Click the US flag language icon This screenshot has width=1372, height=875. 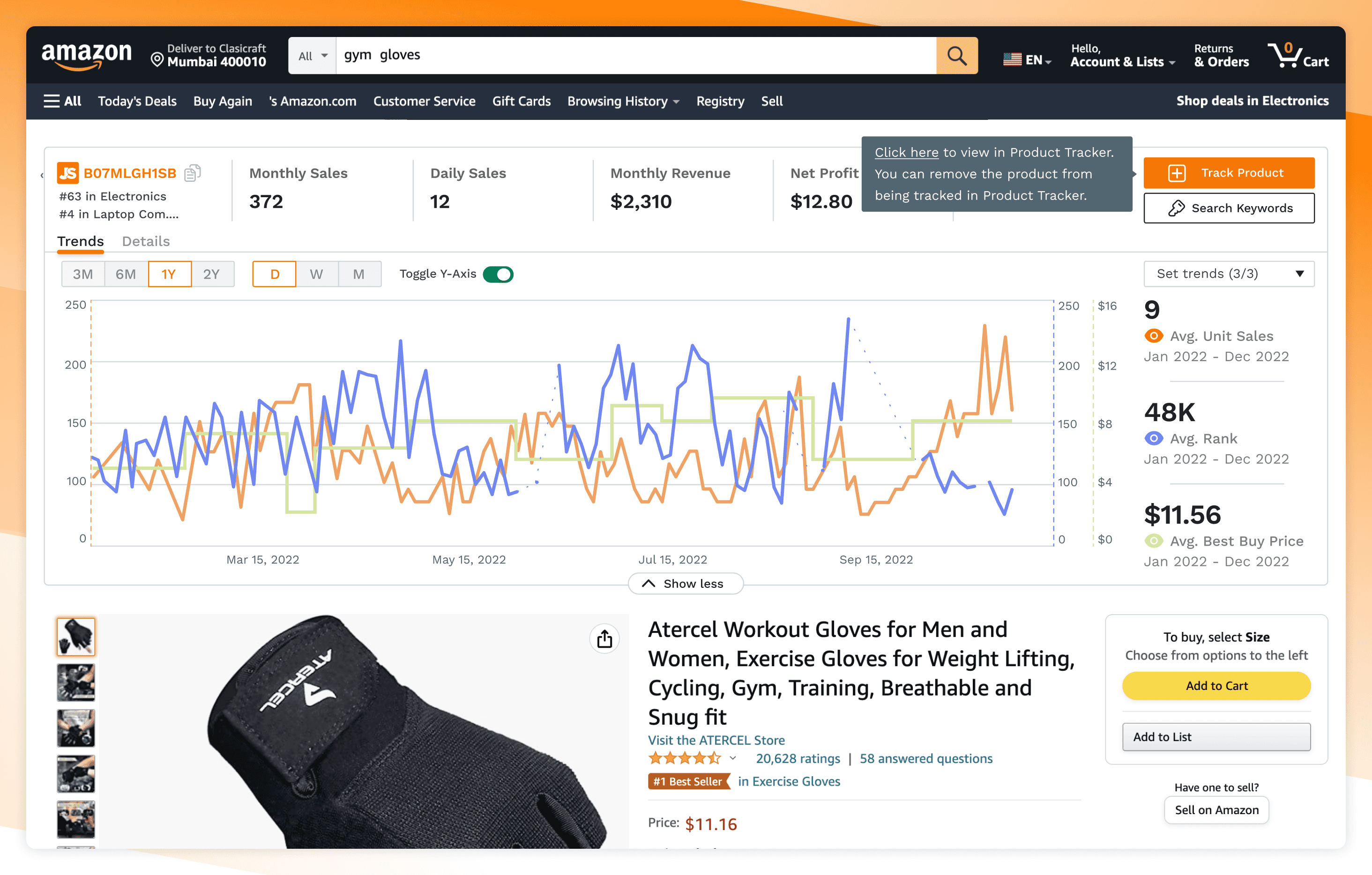pyautogui.click(x=1012, y=59)
